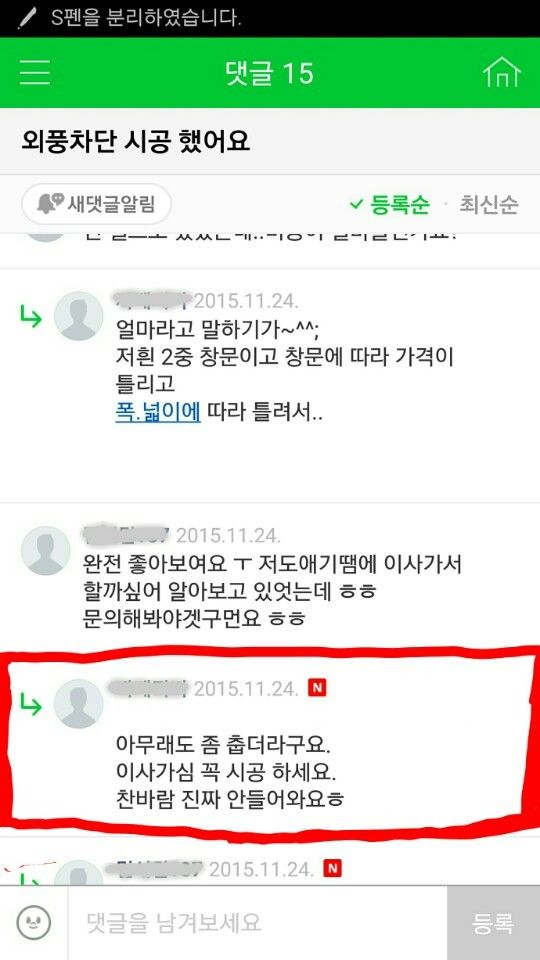
Task: Tap the green reply arrow on highlighted comment
Action: point(30,704)
